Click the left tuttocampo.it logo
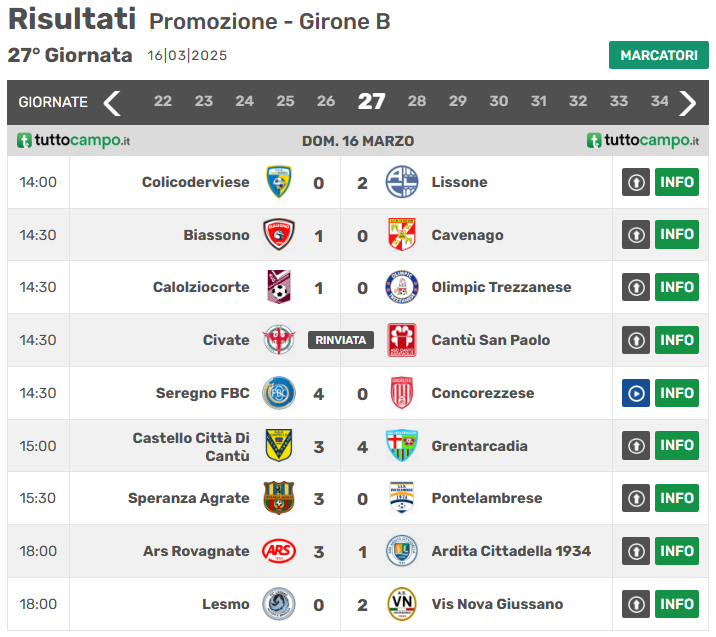716x637 pixels. [74, 141]
